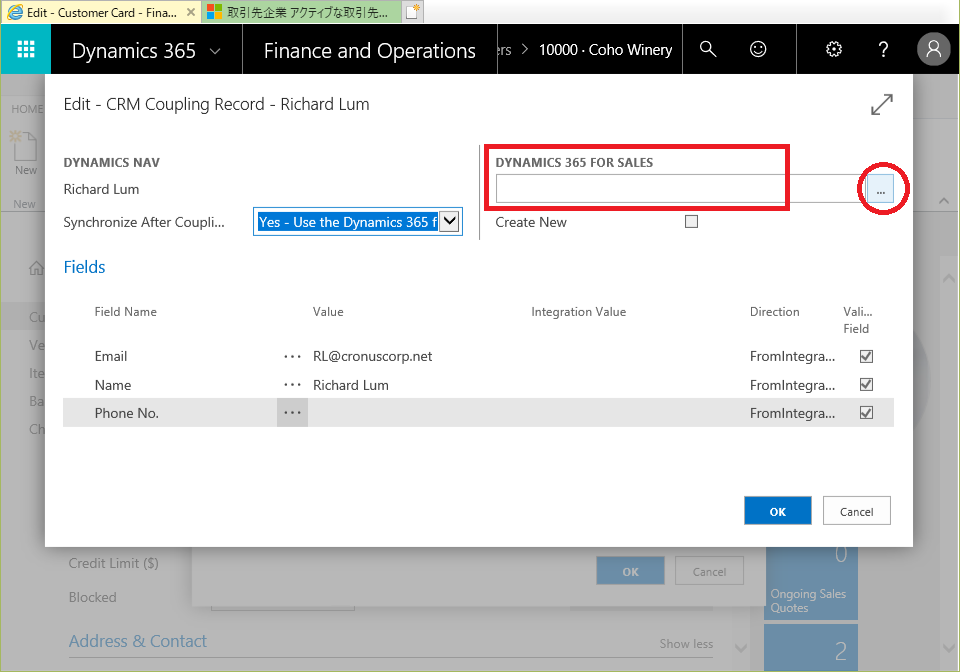Toggle Phone No. validate field checkbox
960x672 pixels.
(x=866, y=413)
